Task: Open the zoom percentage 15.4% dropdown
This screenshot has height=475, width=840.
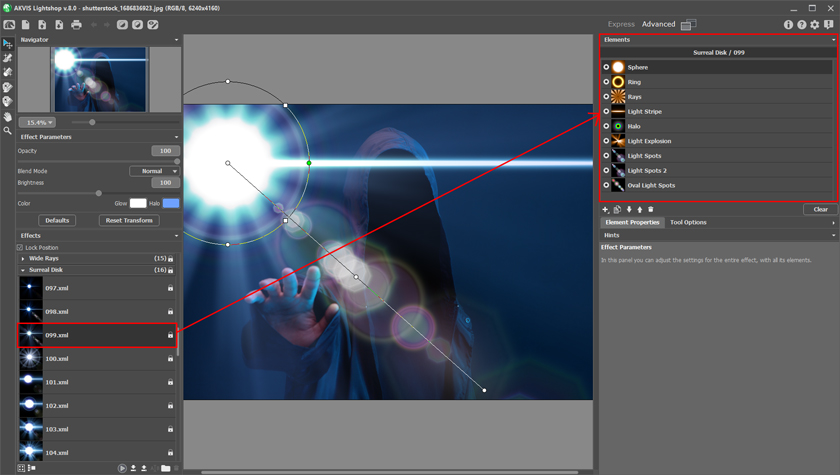Action: click(x=38, y=123)
